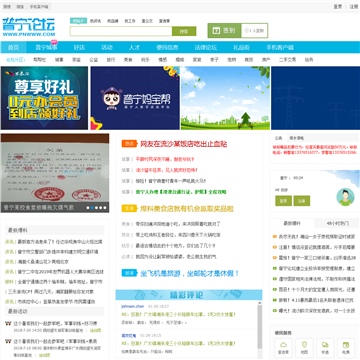360x360 pixels.
Task: Click the green 搜索 search button
Action: click(184, 31)
